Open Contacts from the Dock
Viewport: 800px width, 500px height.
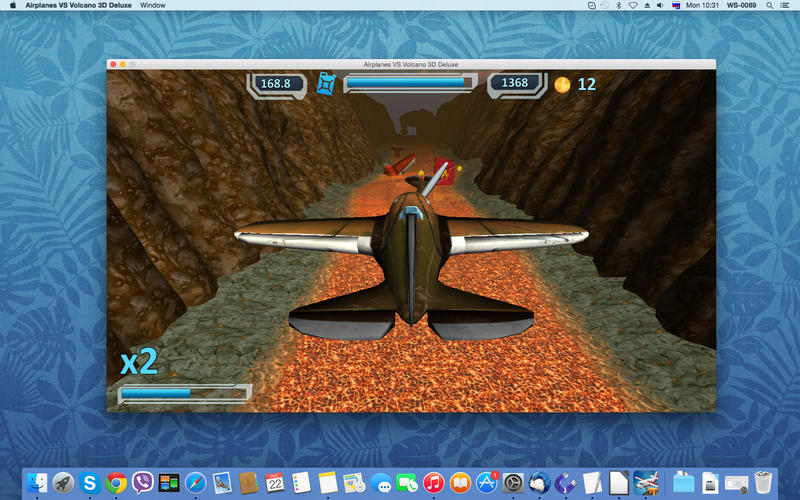pyautogui.click(x=248, y=483)
